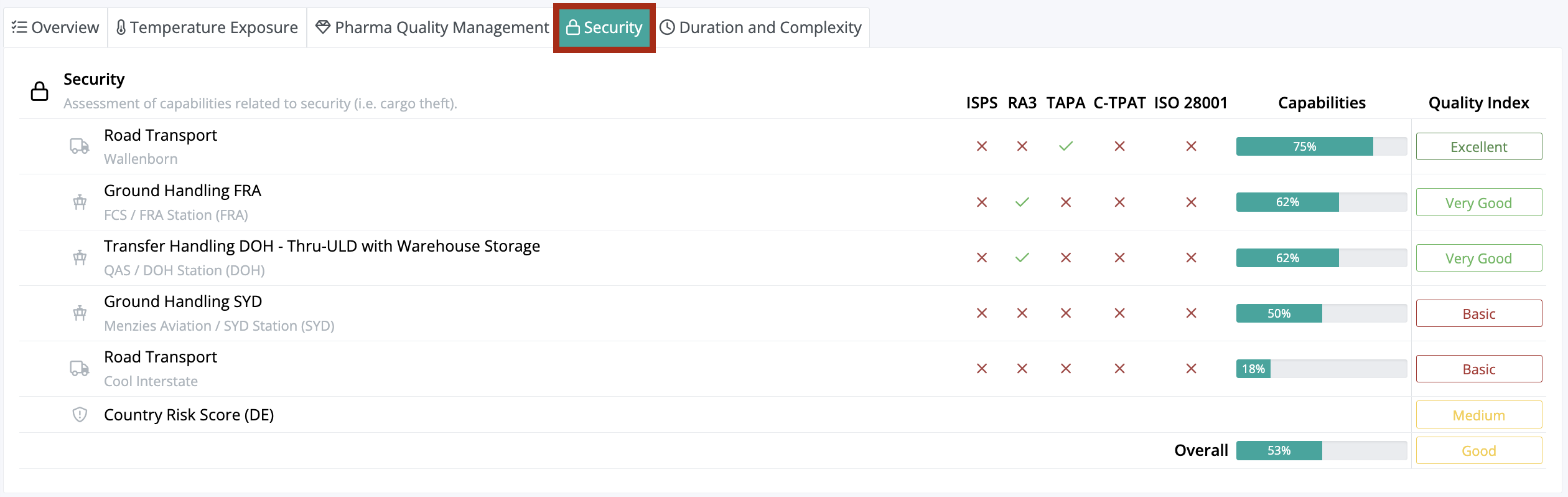
Task: Click the handling icon for Ground Handling FRA
Action: pyautogui.click(x=80, y=202)
